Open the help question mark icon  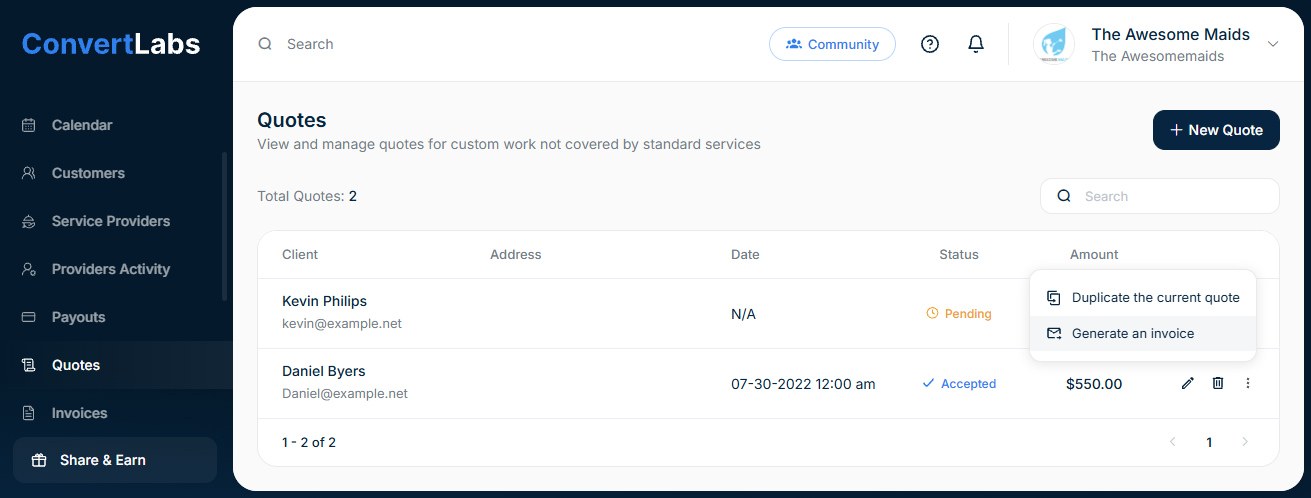(x=930, y=44)
